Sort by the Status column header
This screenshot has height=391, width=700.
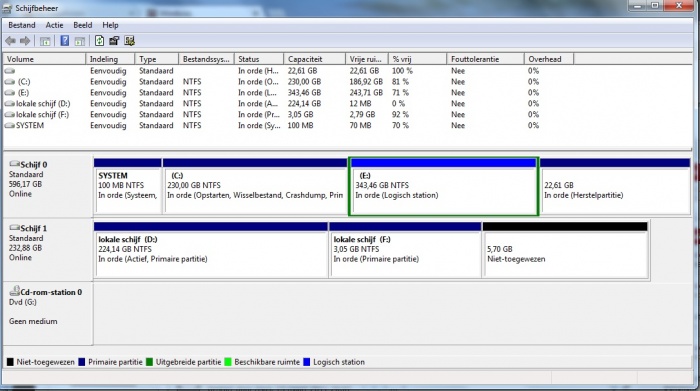coord(259,59)
